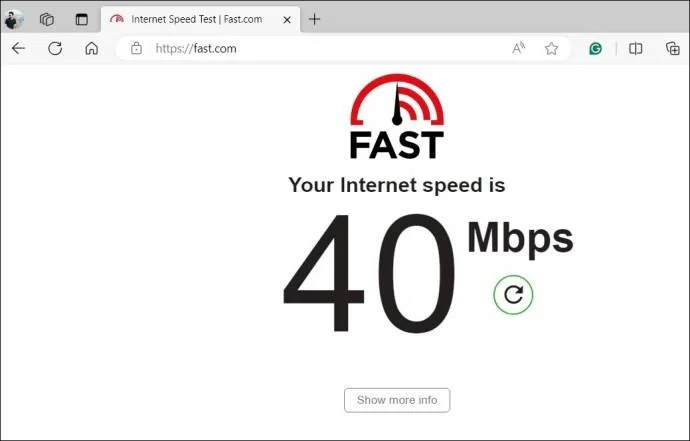This screenshot has width=690, height=441.
Task: Go back to previous page
Action: (18, 48)
